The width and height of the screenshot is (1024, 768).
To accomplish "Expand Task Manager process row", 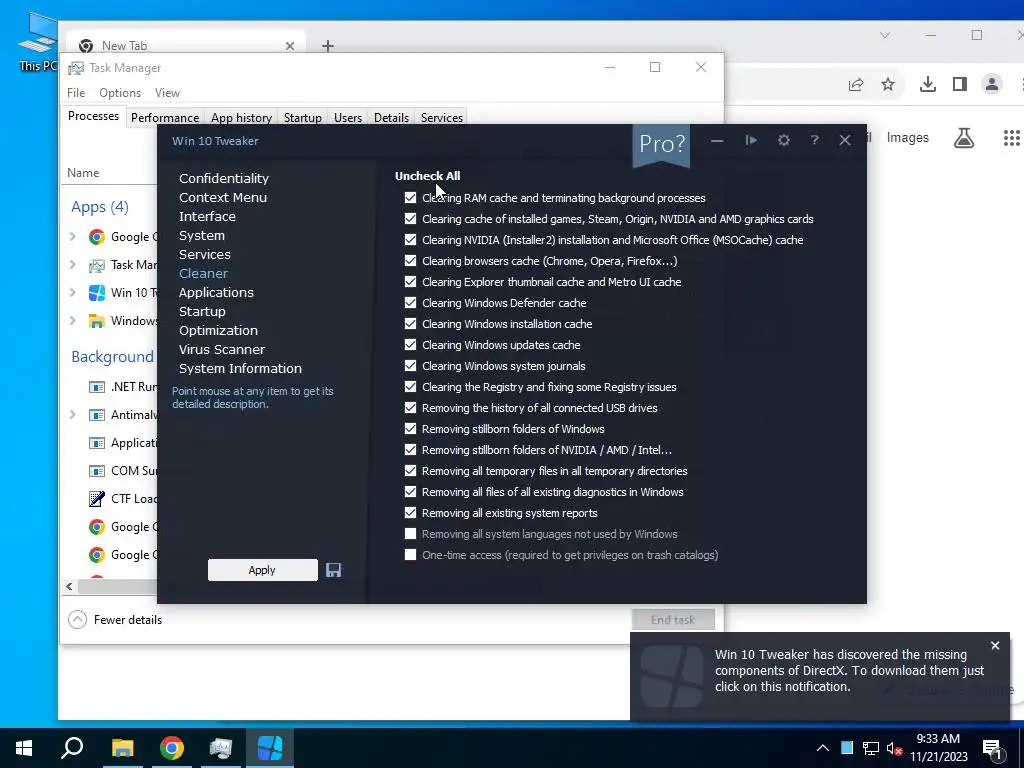I will coord(73,264).
